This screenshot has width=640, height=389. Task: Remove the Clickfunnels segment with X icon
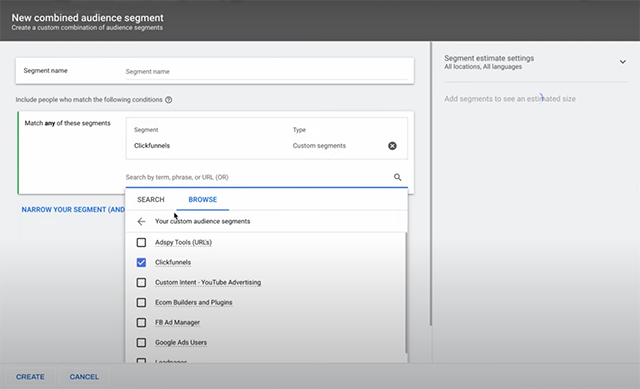[x=392, y=146]
